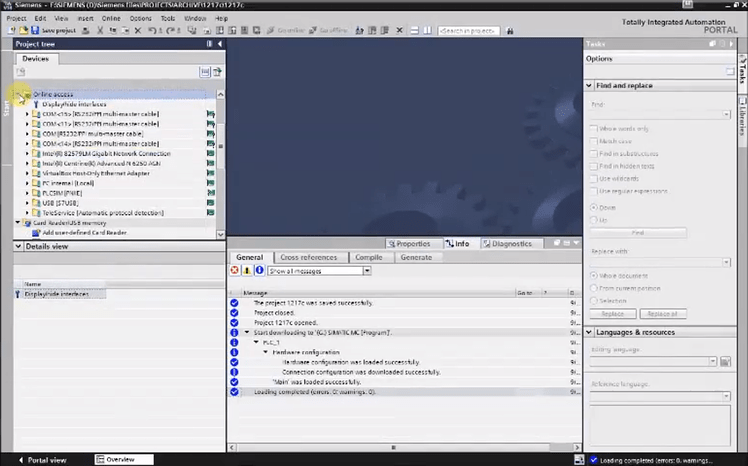
Task: Click the Search in project field
Action: click(x=471, y=31)
